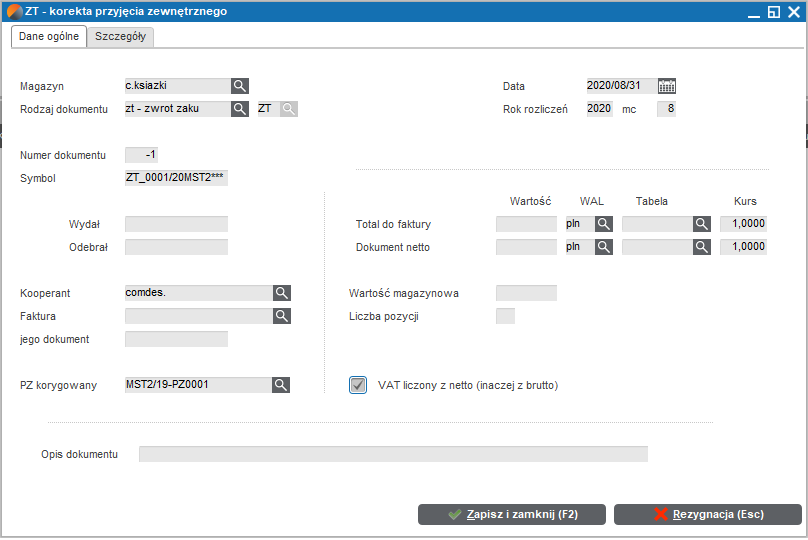Open the calendar picker for Data
The image size is (808, 540).
666,86
